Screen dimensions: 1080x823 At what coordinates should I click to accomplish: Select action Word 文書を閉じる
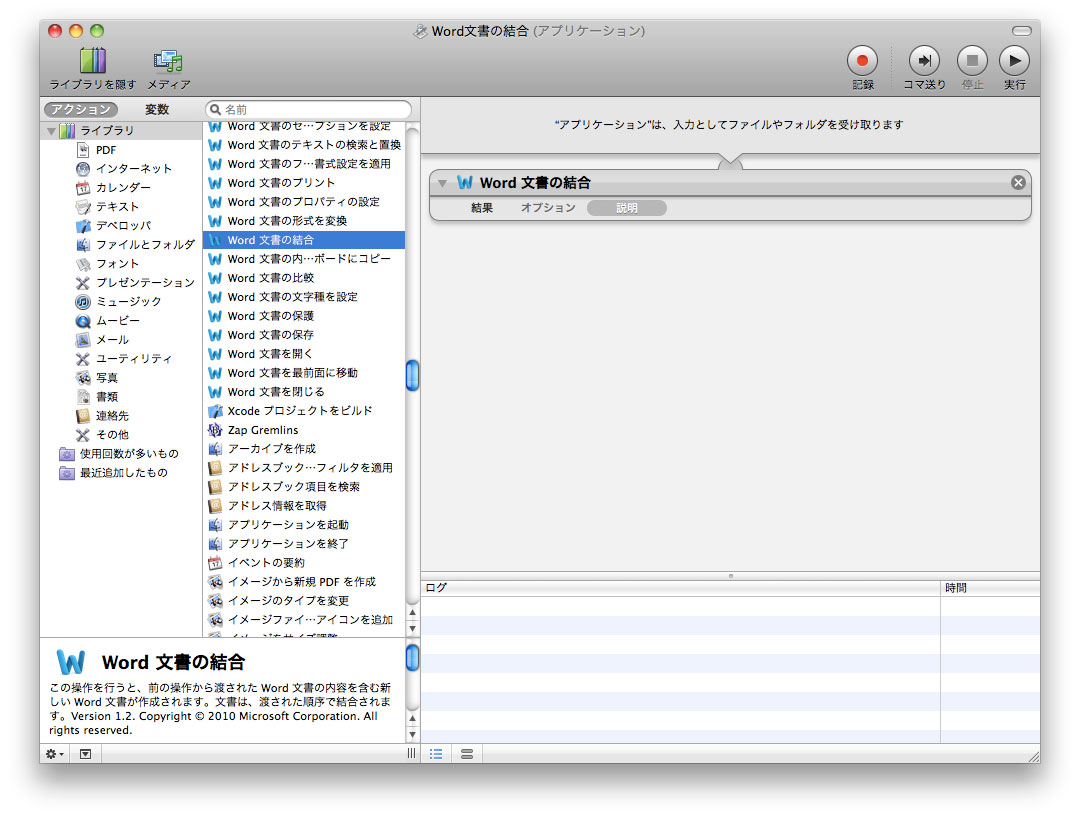(x=304, y=392)
